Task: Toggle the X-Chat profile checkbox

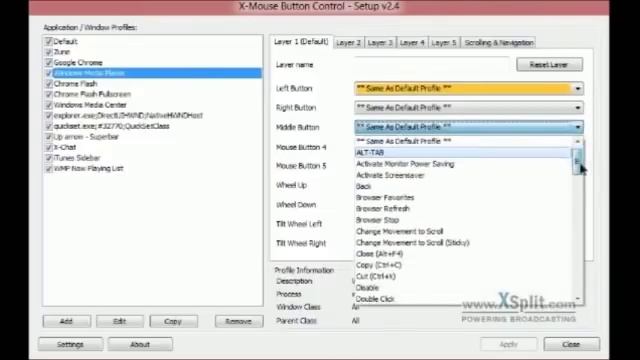Action: pyautogui.click(x=49, y=147)
